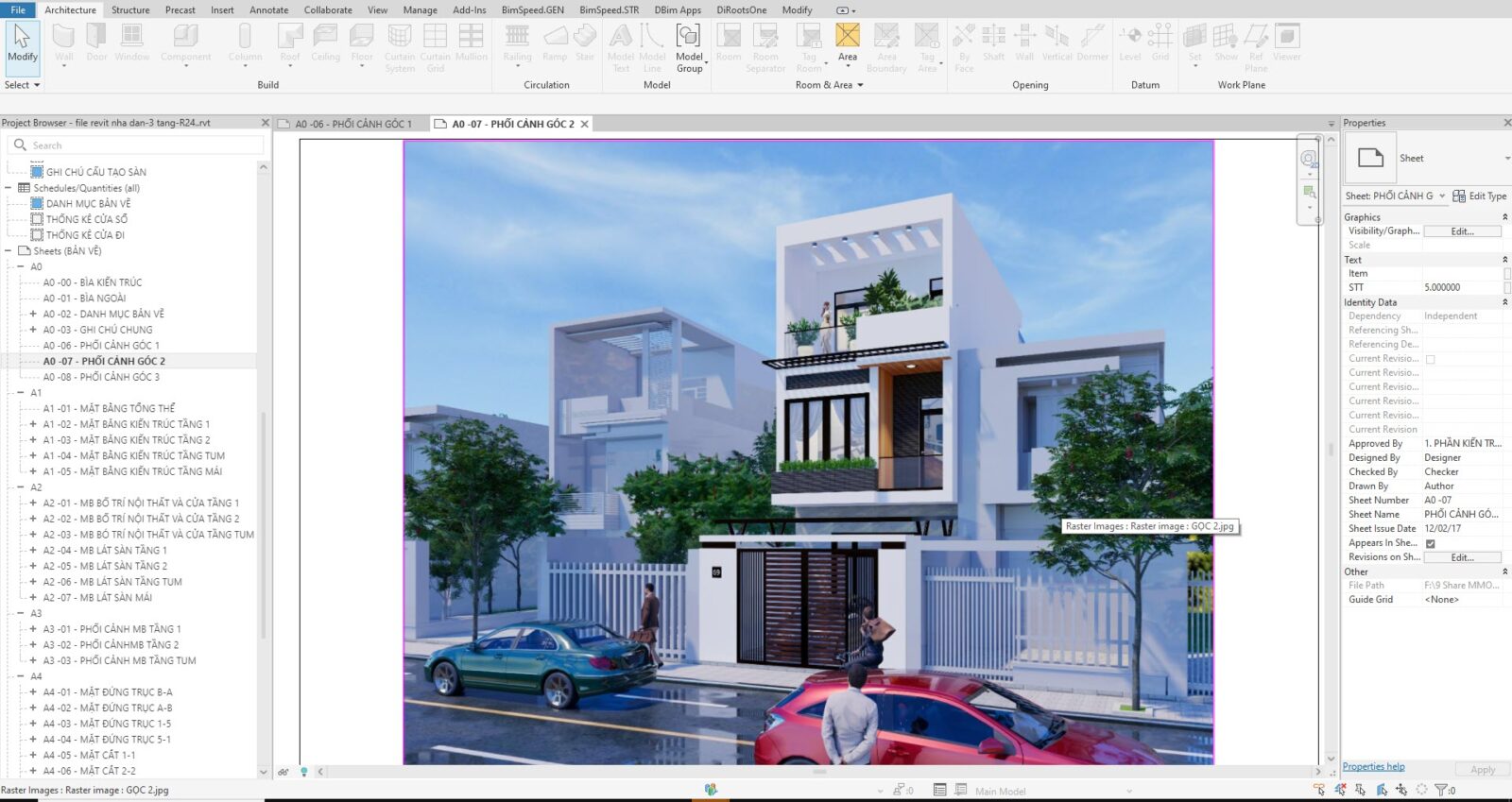Open the Room & Area panel dropdown
Image resolution: width=1512 pixels, height=802 pixels.
pos(829,85)
